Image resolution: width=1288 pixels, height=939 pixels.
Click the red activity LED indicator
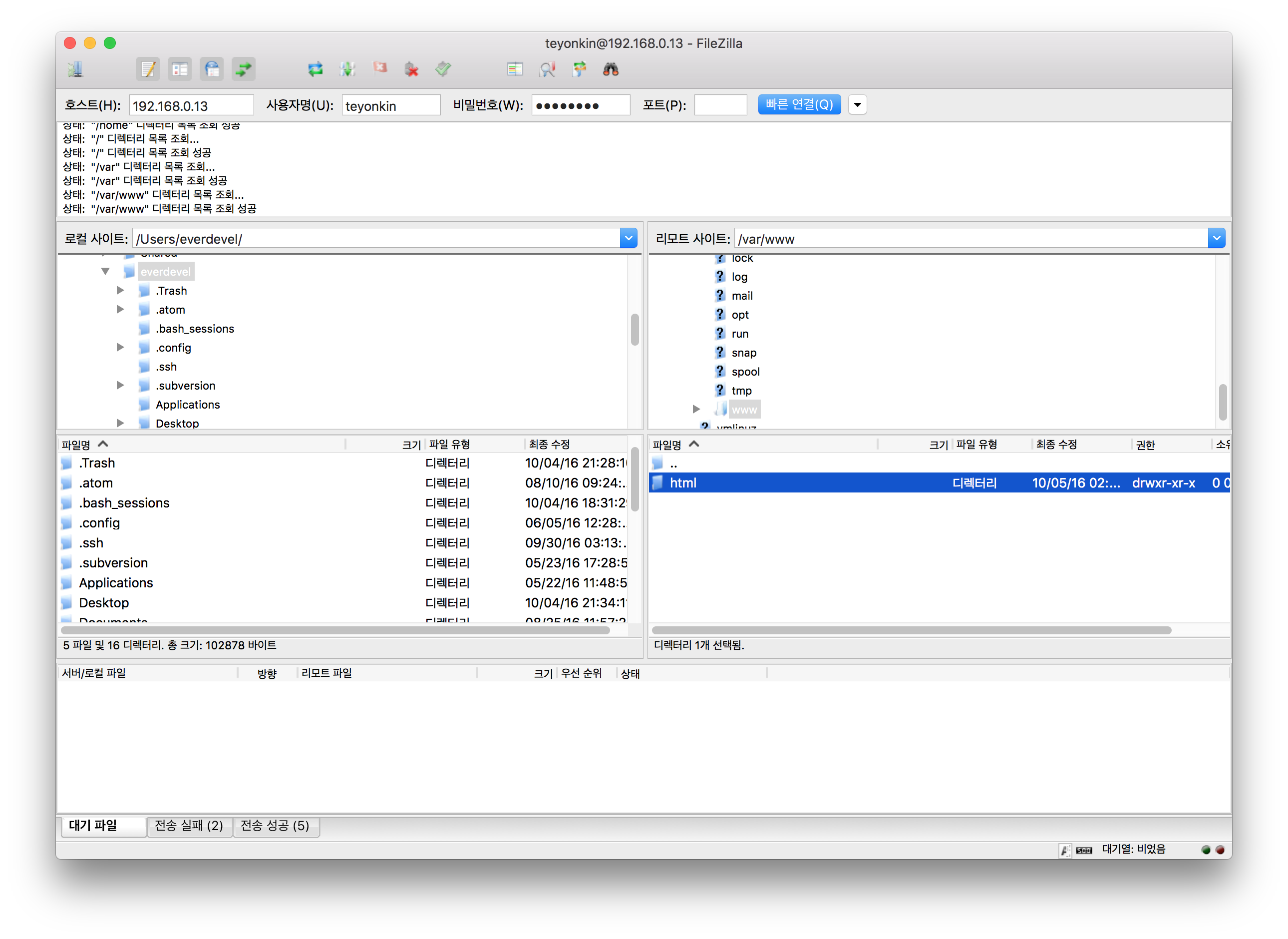1220,850
